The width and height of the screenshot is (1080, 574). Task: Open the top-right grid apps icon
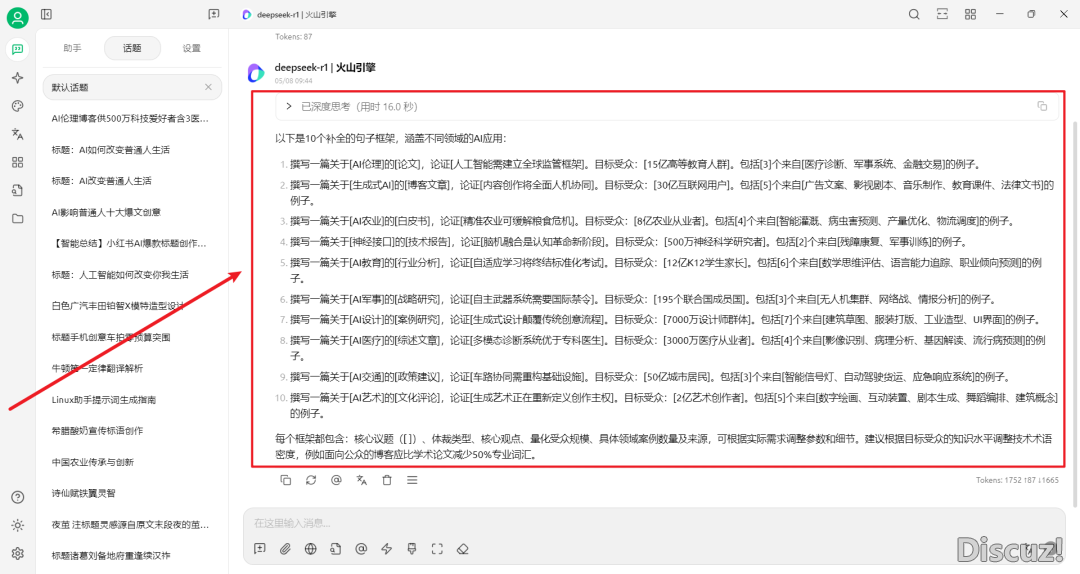tap(970, 14)
